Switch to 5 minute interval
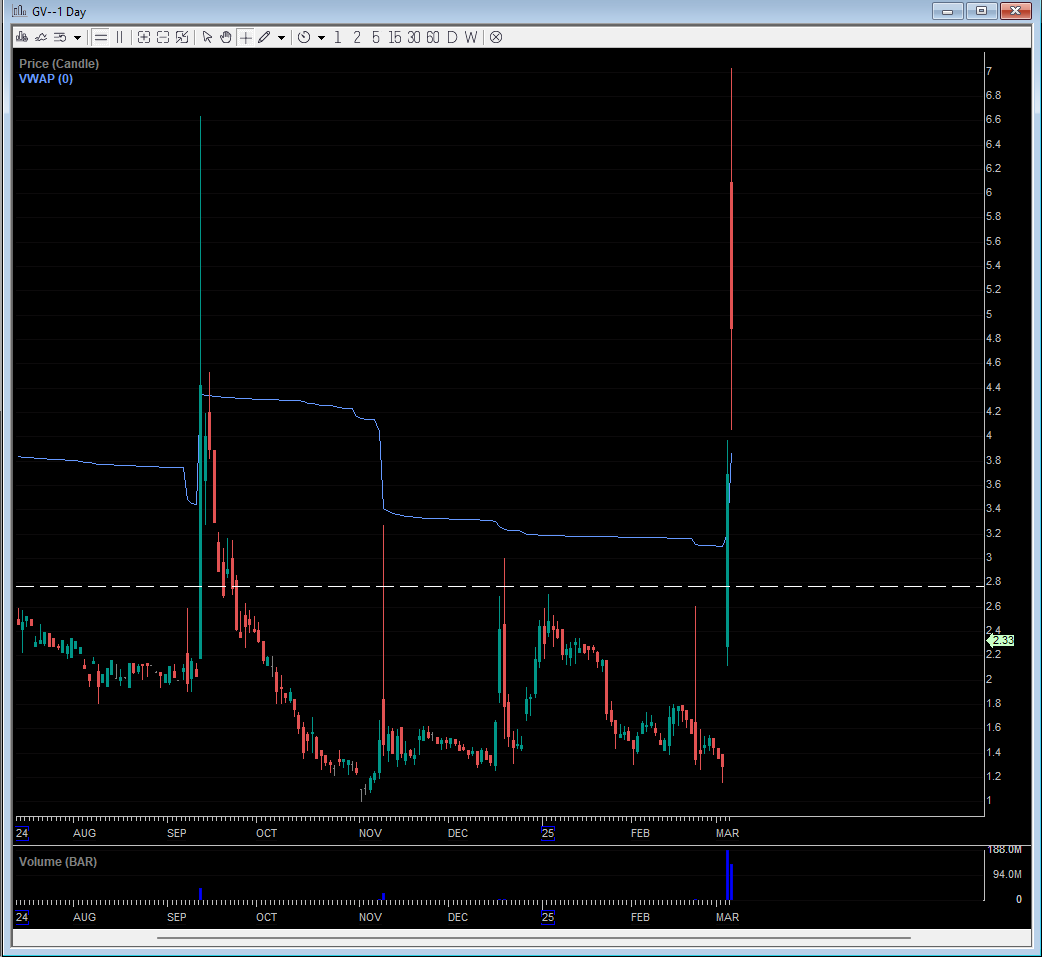The width and height of the screenshot is (1042, 957). point(375,37)
